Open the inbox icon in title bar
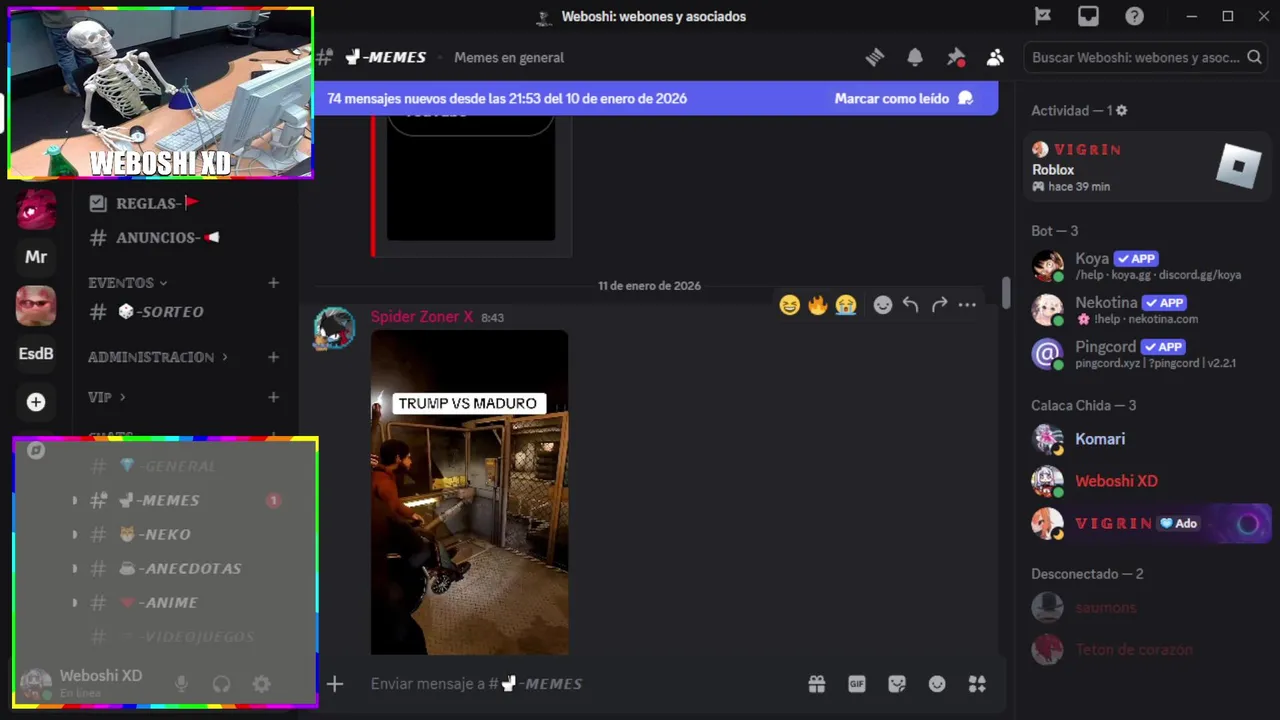This screenshot has height=720, width=1280. [x=1088, y=16]
